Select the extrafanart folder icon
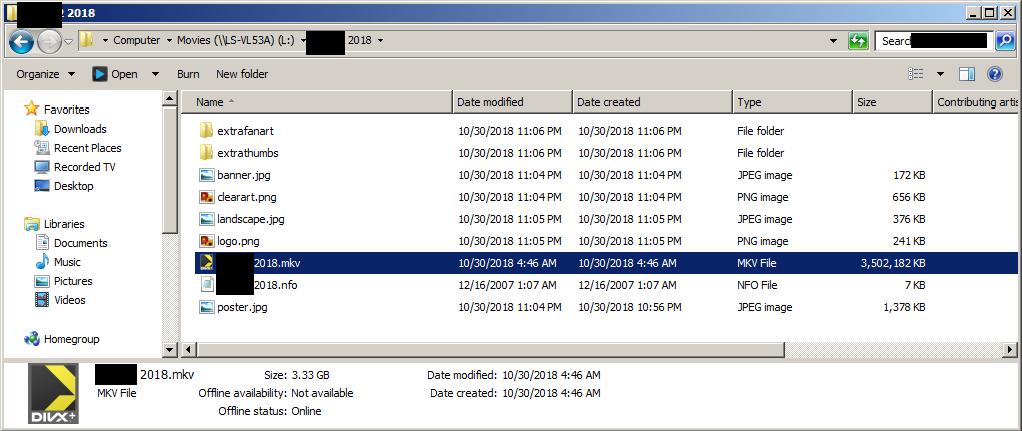The height and width of the screenshot is (431, 1022). [x=207, y=130]
